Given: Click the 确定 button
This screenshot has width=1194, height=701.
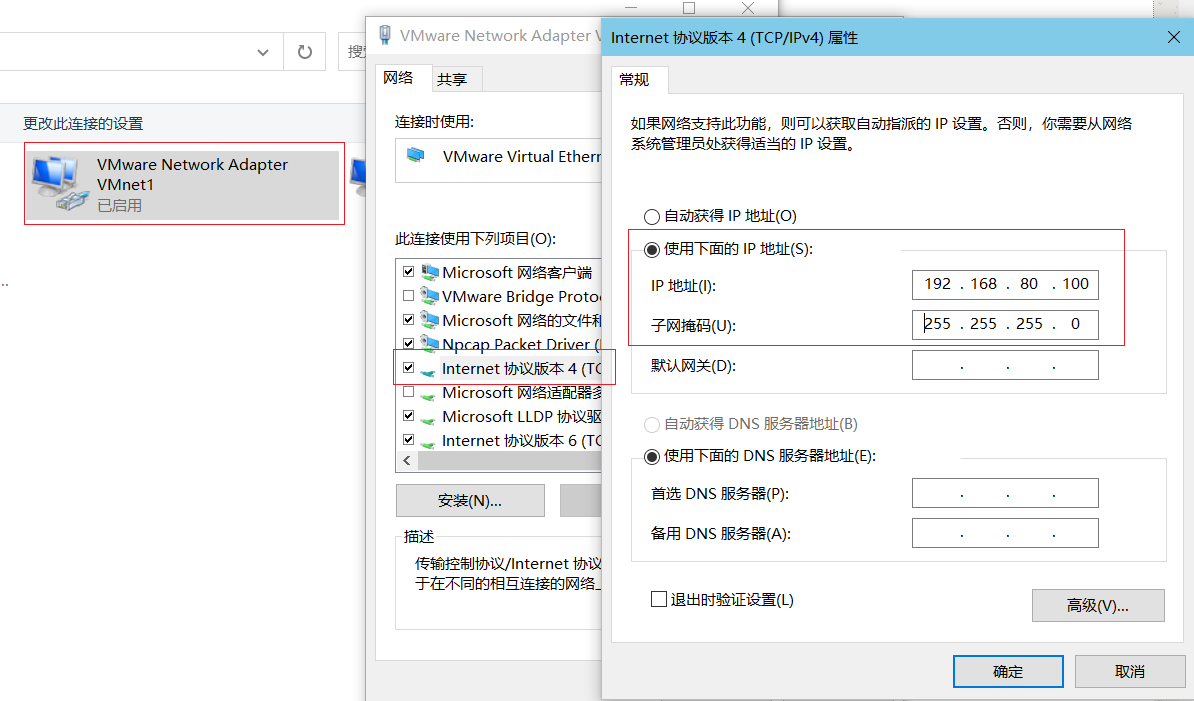Looking at the screenshot, I should (1008, 671).
